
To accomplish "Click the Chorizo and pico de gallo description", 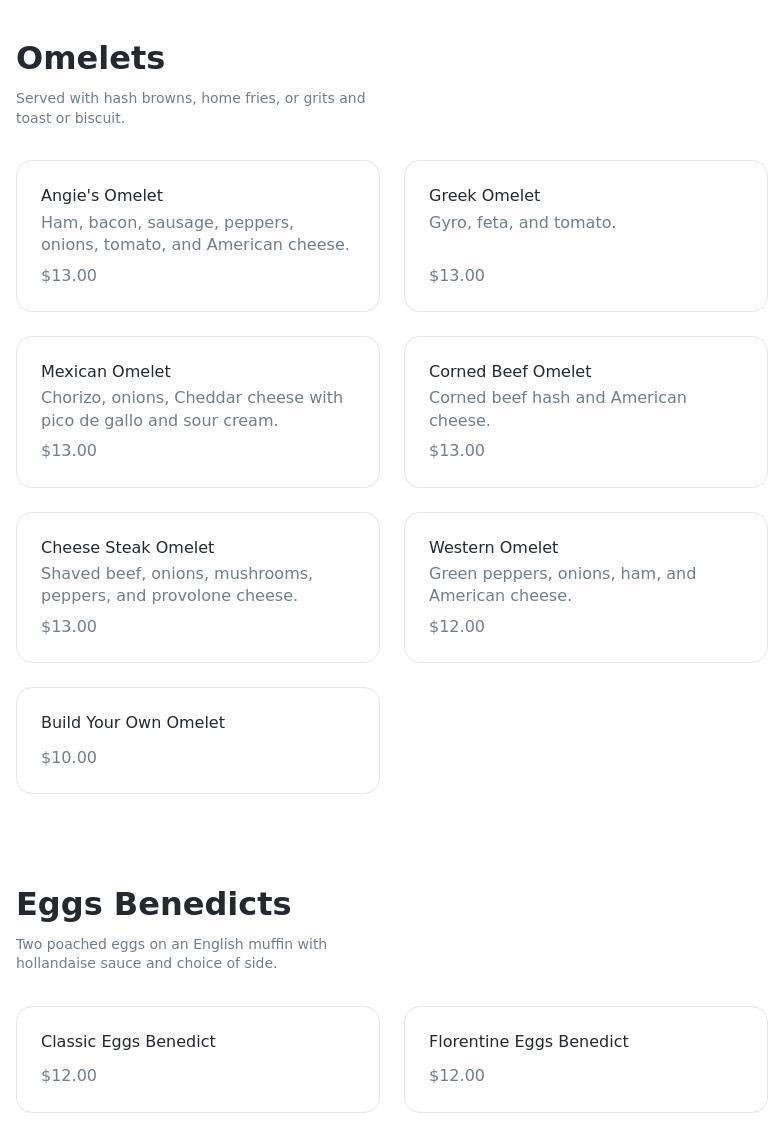I will tap(192, 409).
